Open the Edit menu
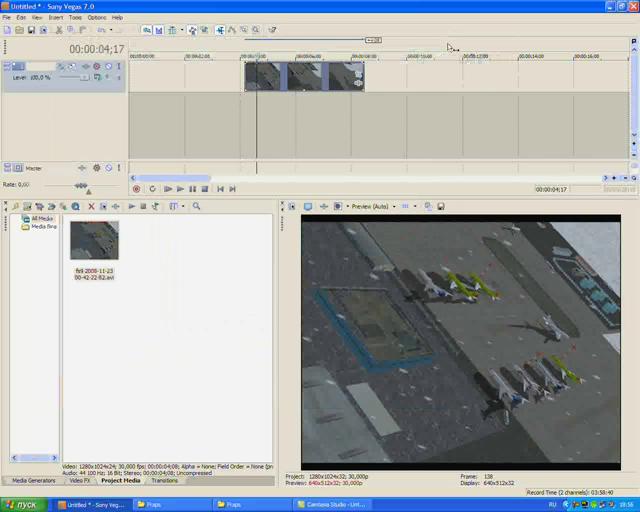Screen dimensions: 640x512 (x=21, y=18)
